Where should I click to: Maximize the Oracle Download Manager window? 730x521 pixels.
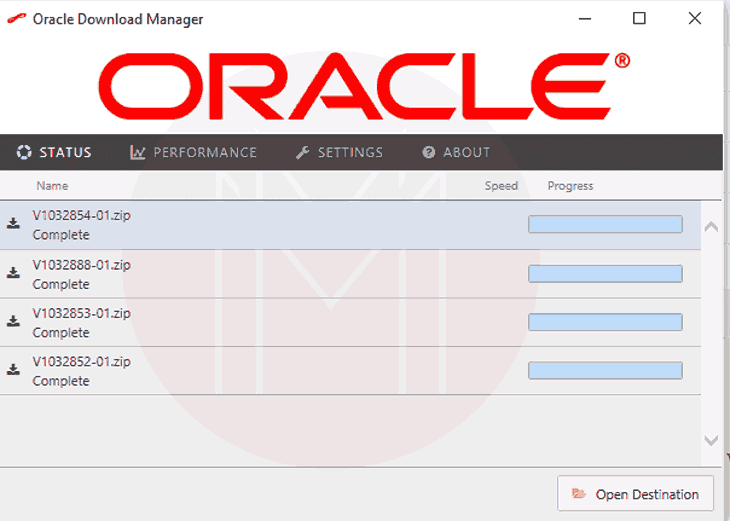(639, 19)
